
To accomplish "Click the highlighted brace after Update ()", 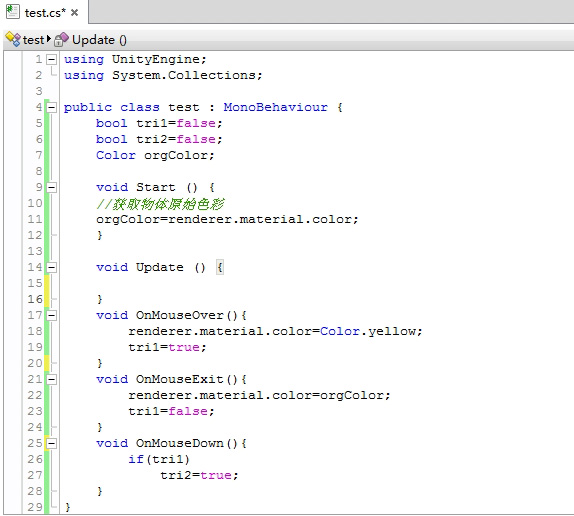I will (220, 268).
